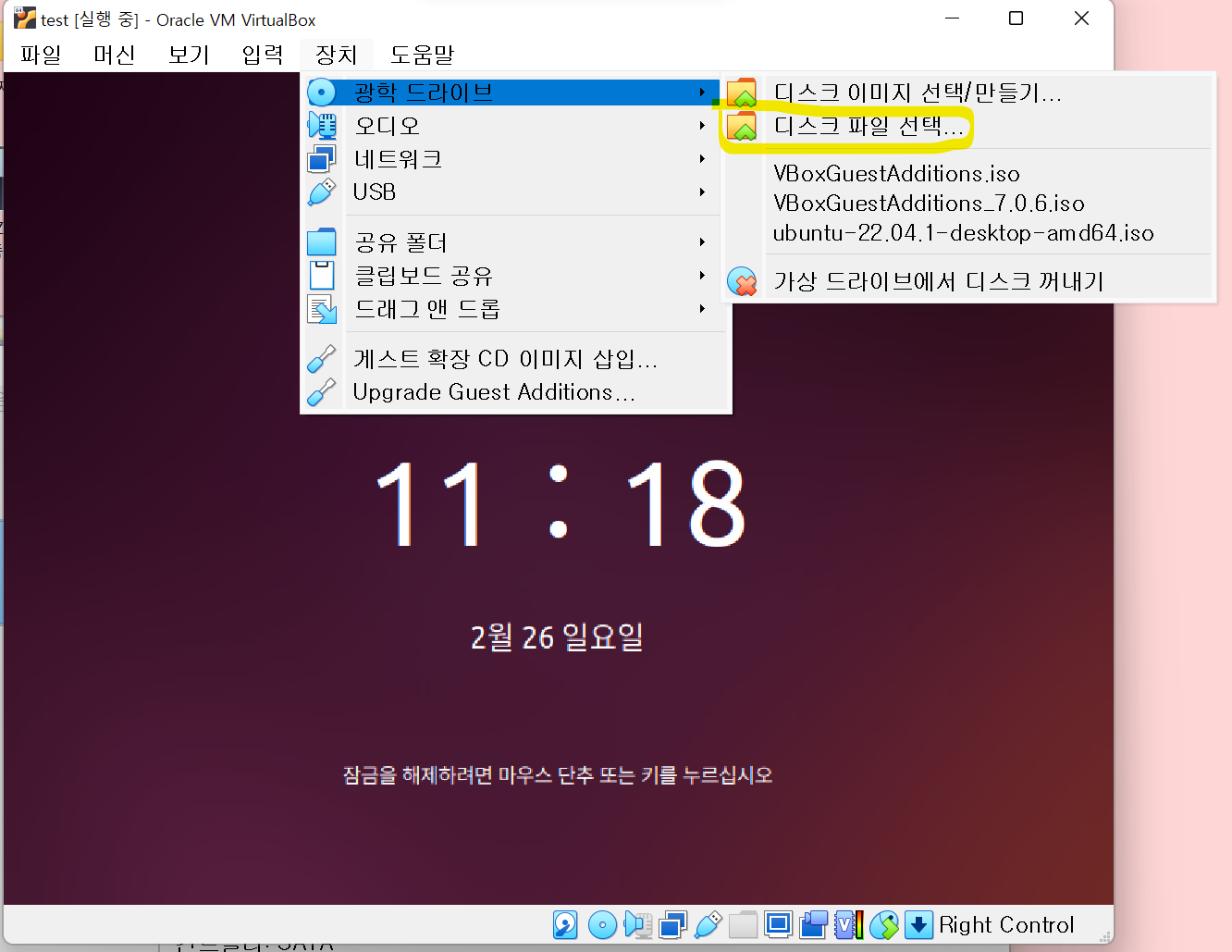The image size is (1232, 952).
Task: Expand the 네트워크 submenu arrow
Action: 703,159
